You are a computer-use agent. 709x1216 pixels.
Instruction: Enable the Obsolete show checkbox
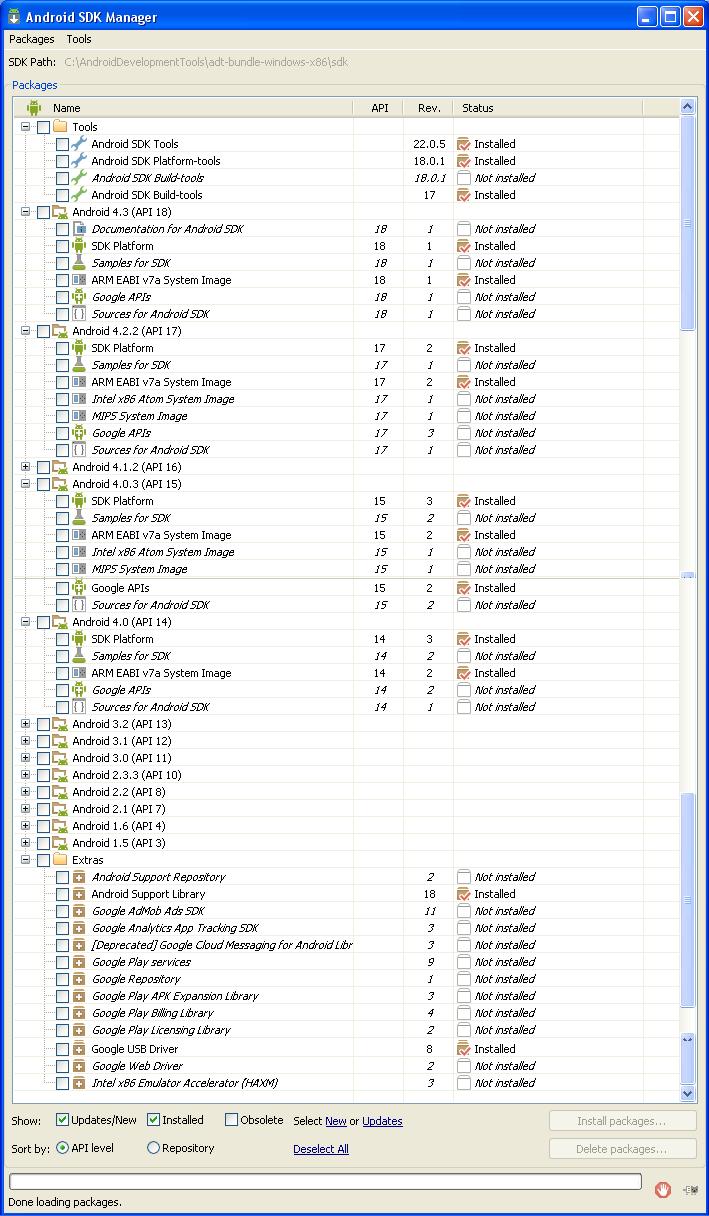231,1120
